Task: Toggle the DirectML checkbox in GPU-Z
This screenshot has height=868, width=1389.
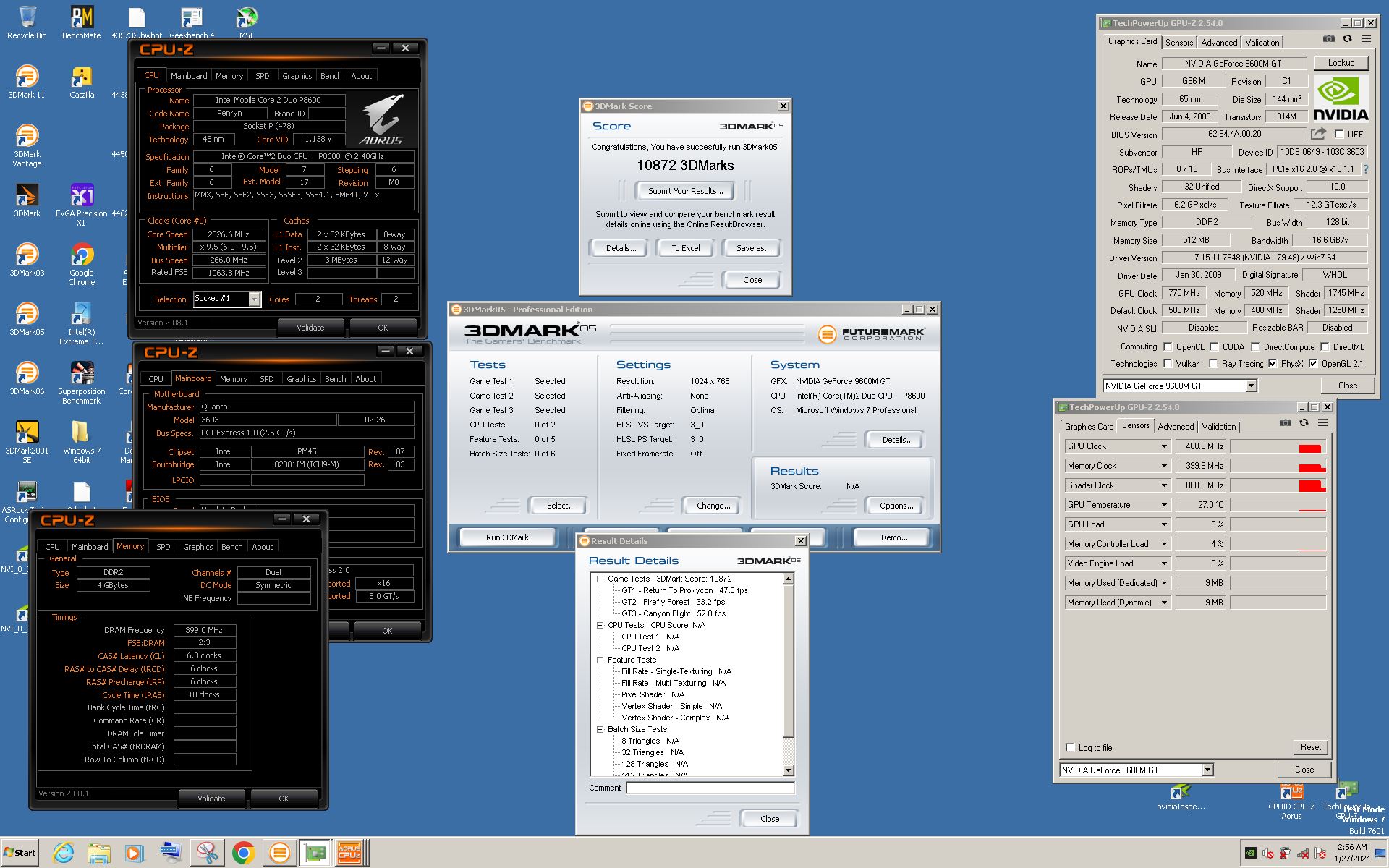Action: tap(1325, 347)
